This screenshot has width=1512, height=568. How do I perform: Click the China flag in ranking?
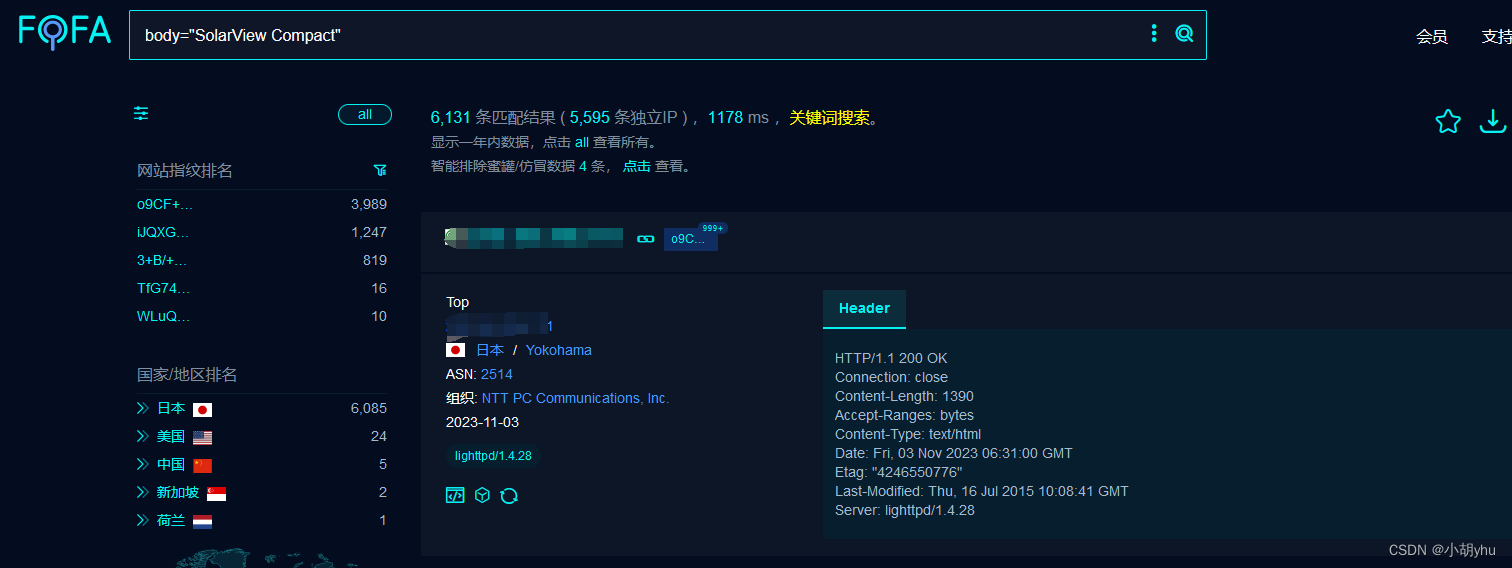202,465
